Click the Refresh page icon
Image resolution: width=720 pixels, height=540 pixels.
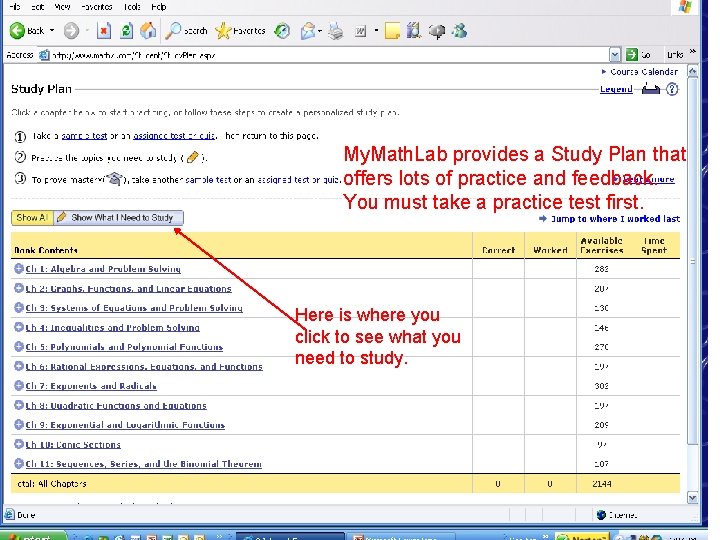coord(126,31)
